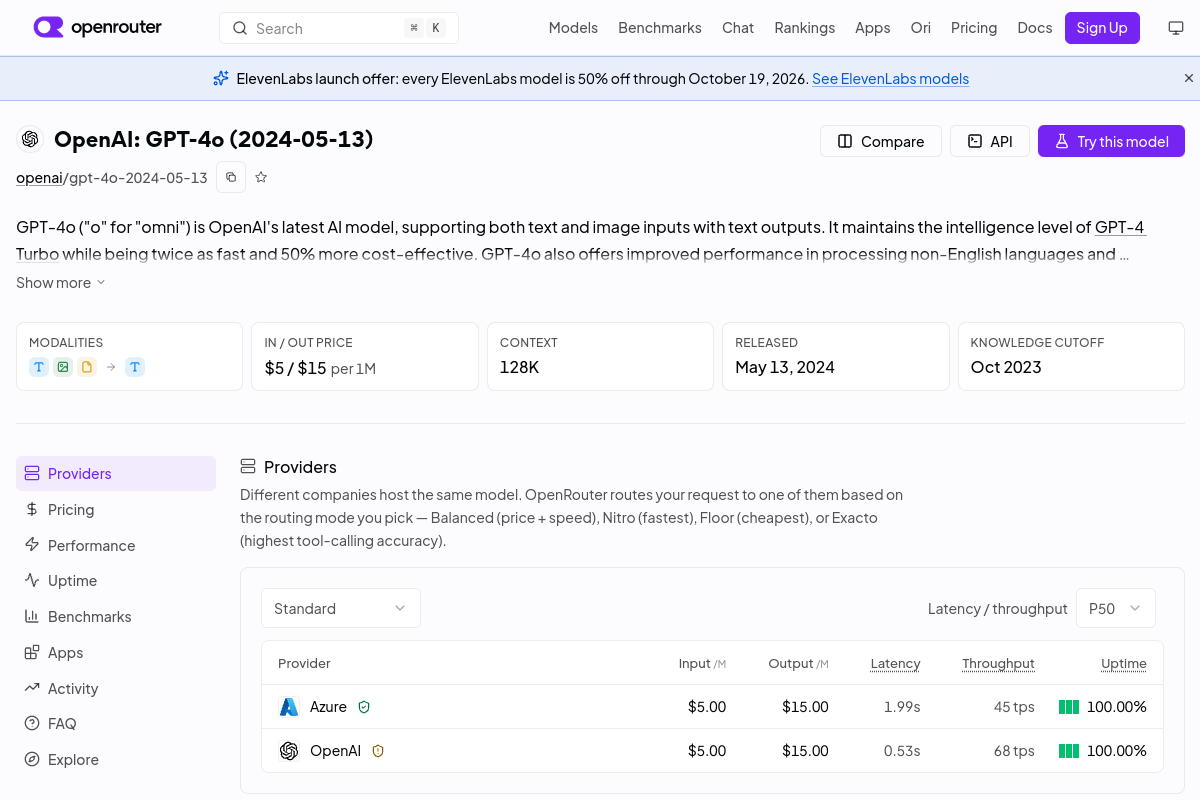Select Activity in the sidebar
This screenshot has height=800, width=1200.
click(x=116, y=689)
